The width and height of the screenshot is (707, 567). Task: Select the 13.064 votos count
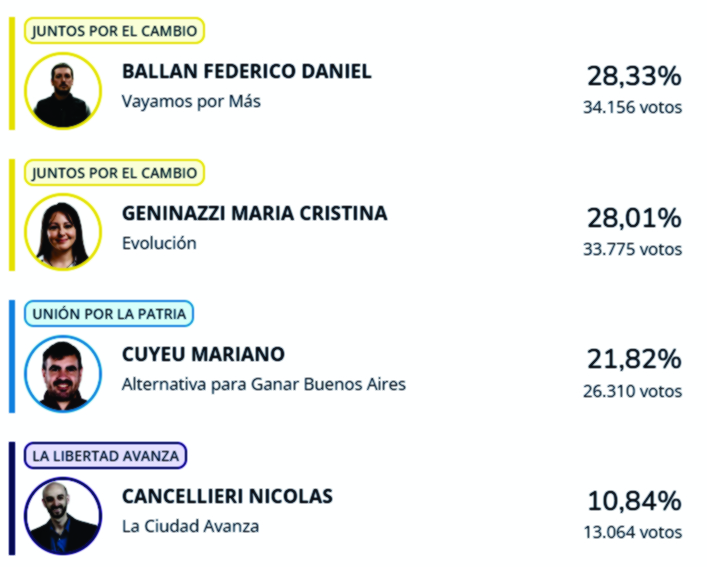pyautogui.click(x=633, y=532)
